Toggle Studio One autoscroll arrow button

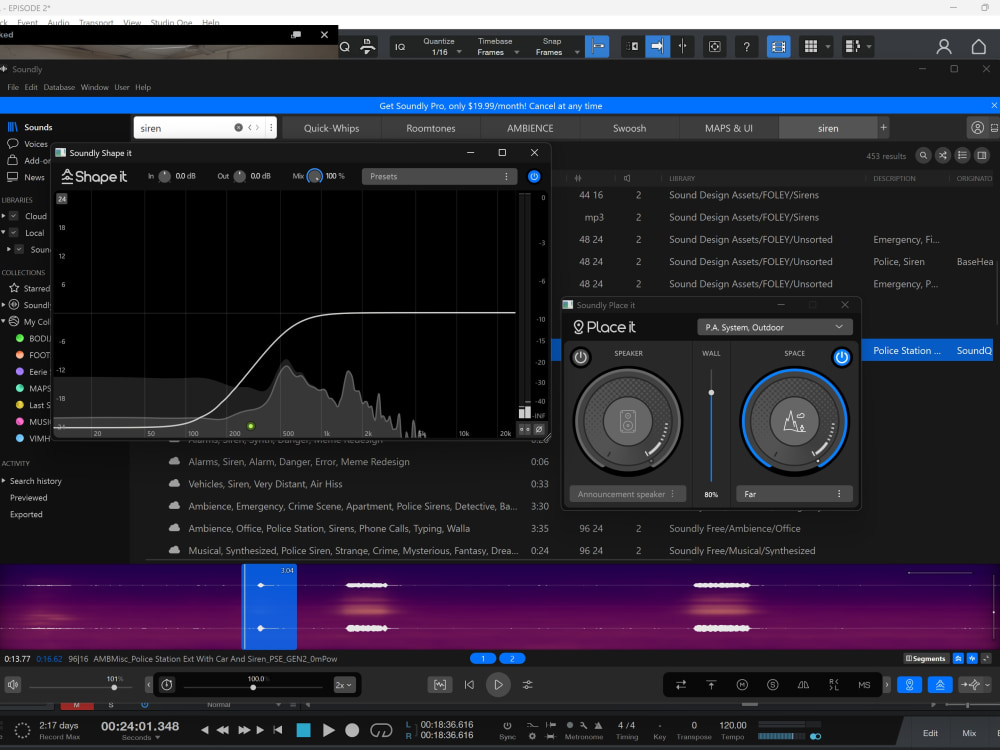[x=658, y=47]
